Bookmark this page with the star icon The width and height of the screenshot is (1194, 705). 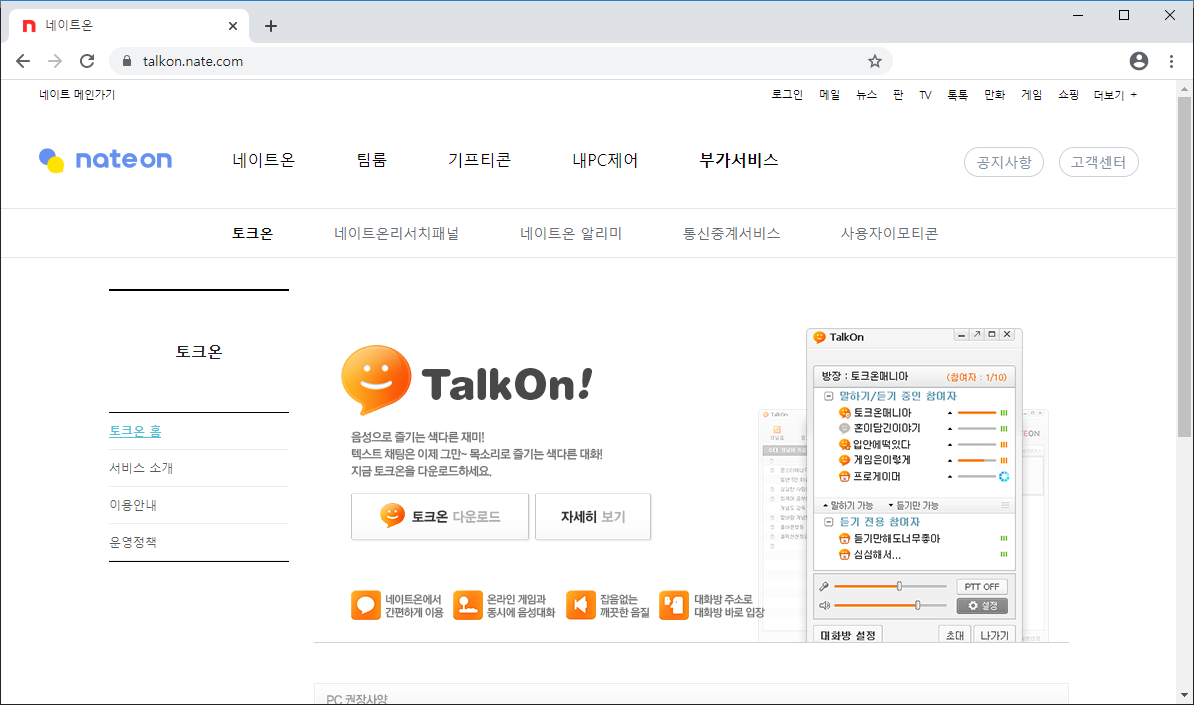(874, 61)
